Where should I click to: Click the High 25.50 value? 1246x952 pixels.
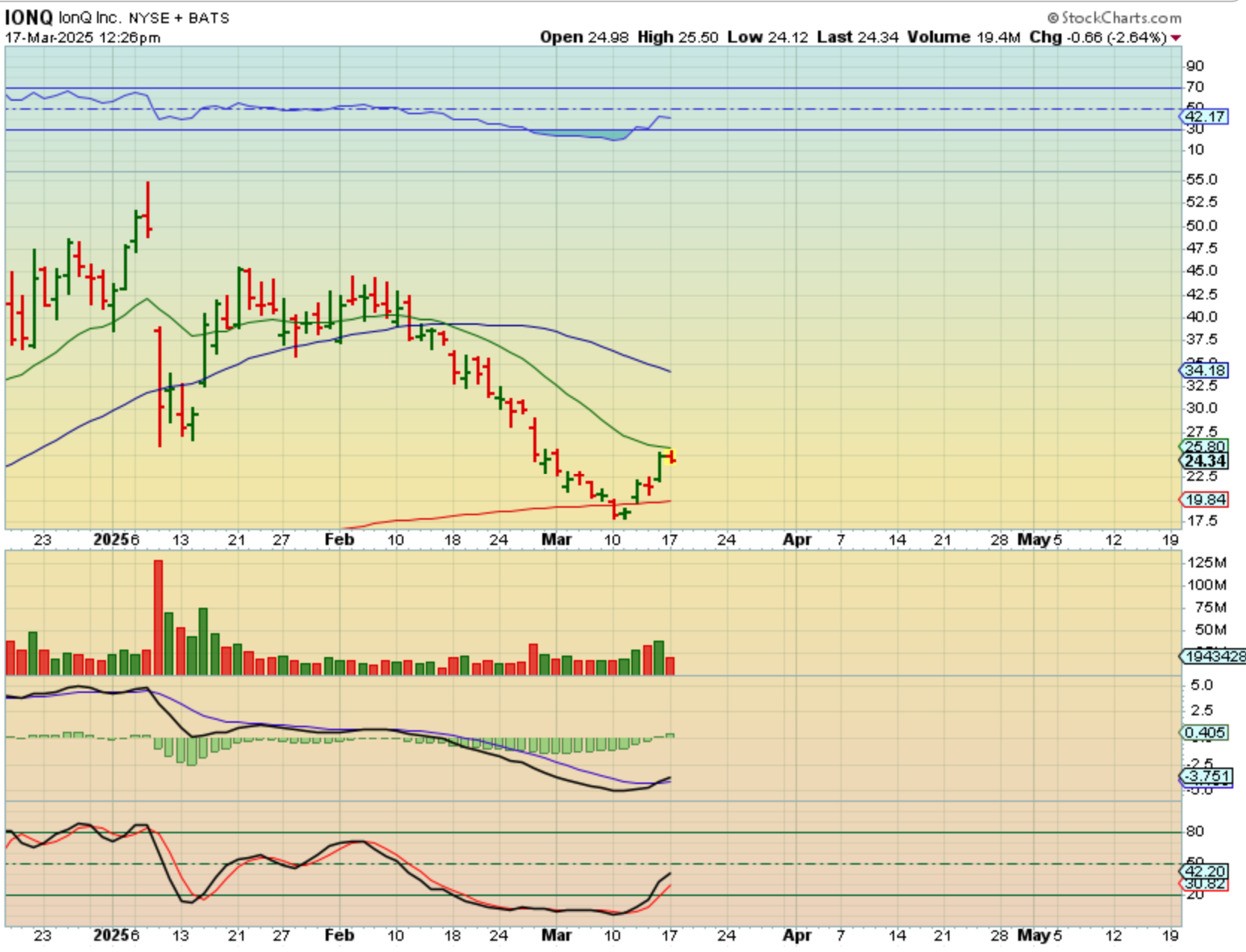678,37
